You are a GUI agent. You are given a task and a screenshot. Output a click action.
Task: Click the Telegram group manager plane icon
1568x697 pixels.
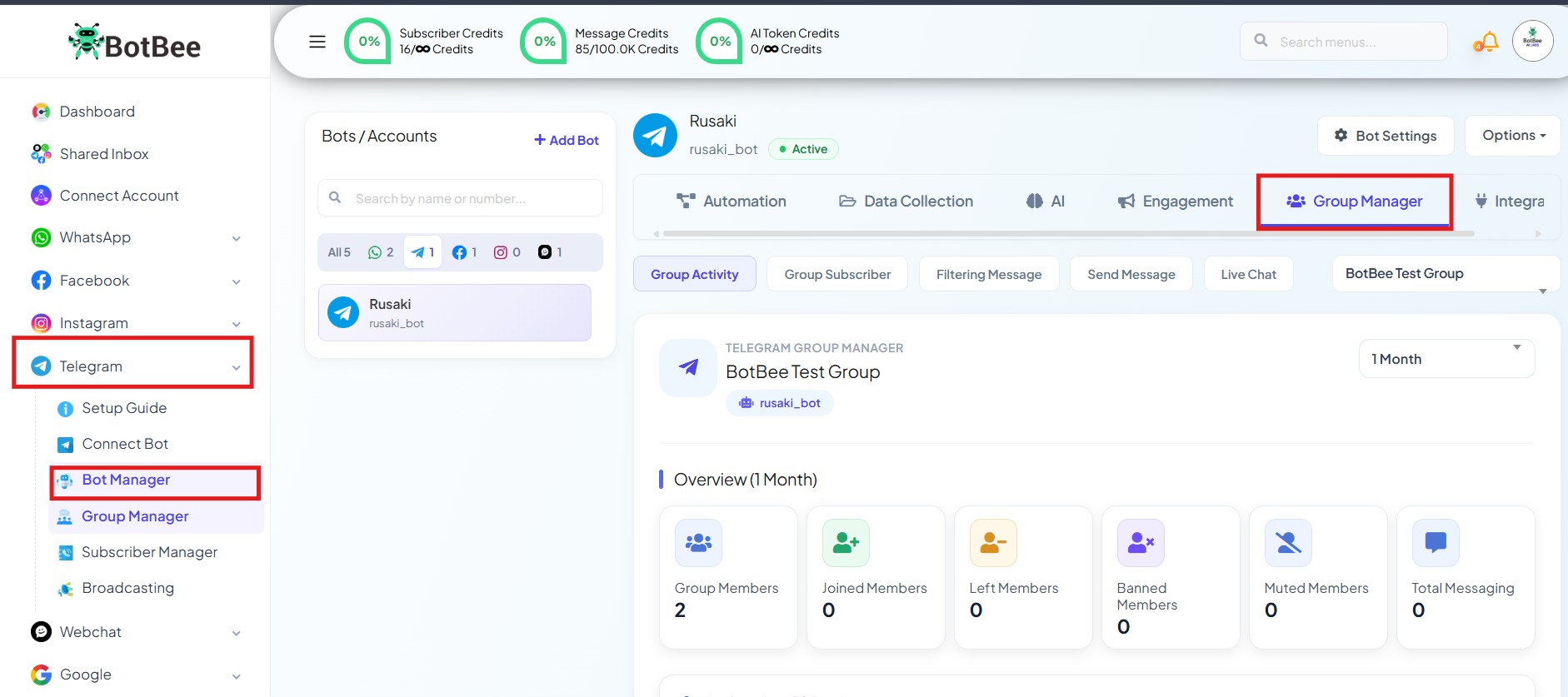[x=688, y=367]
